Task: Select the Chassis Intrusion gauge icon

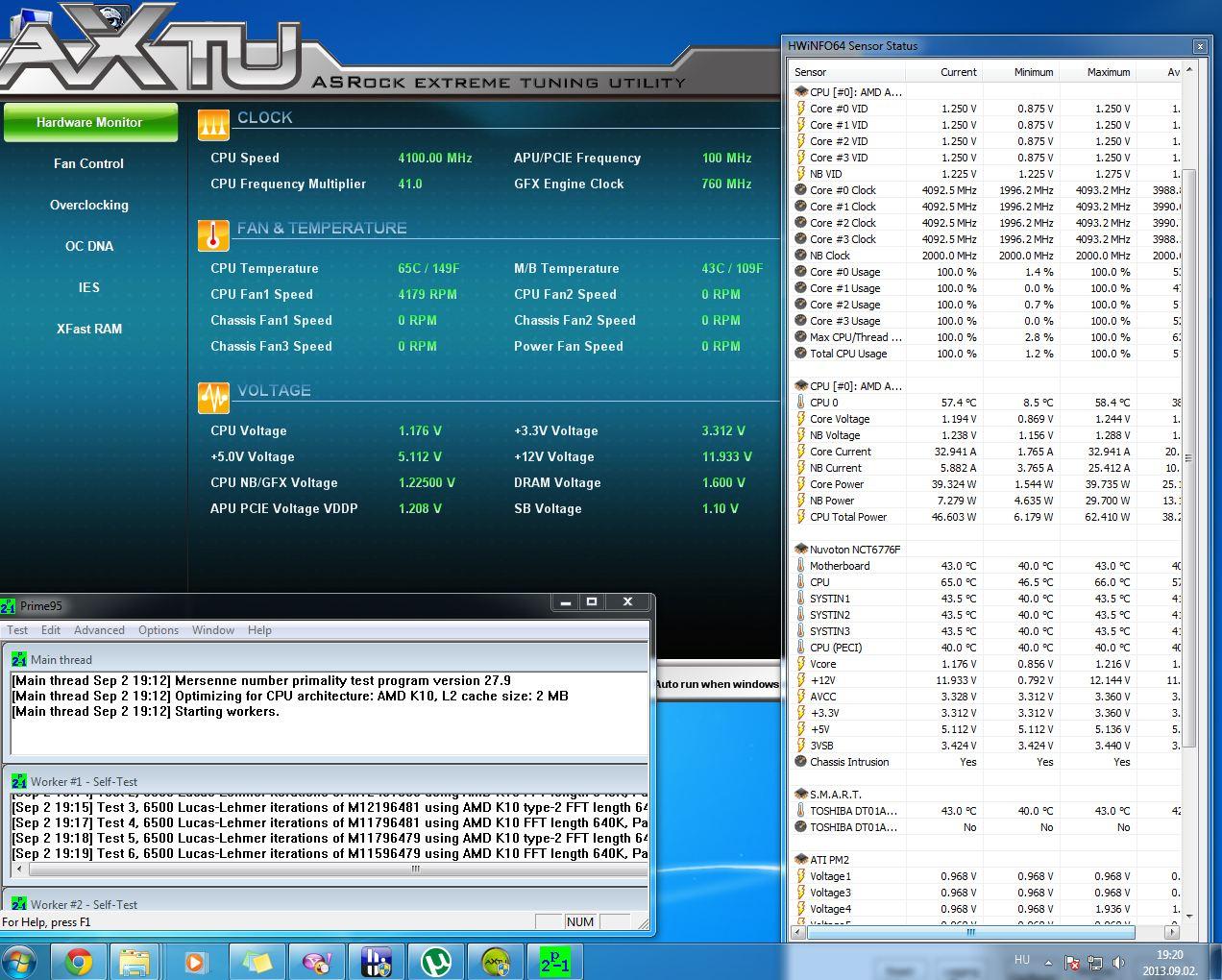Action: (x=800, y=762)
